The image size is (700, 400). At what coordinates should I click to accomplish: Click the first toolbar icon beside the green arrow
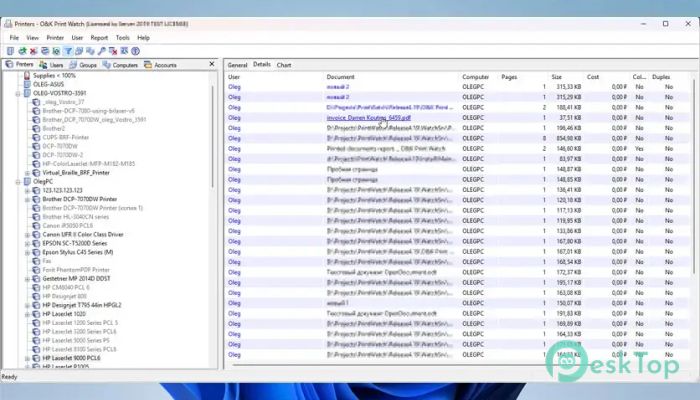[10, 51]
